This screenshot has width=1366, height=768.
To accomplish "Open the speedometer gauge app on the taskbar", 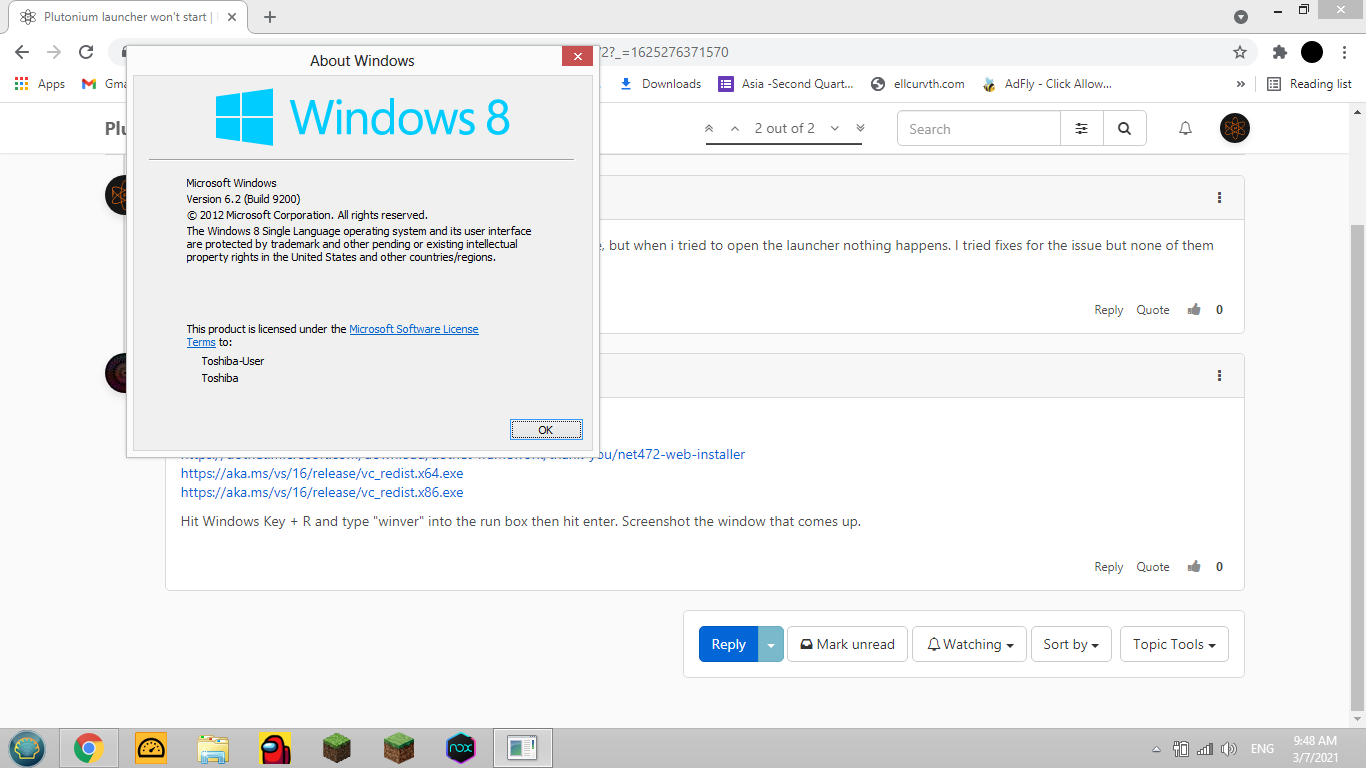I will [x=151, y=748].
